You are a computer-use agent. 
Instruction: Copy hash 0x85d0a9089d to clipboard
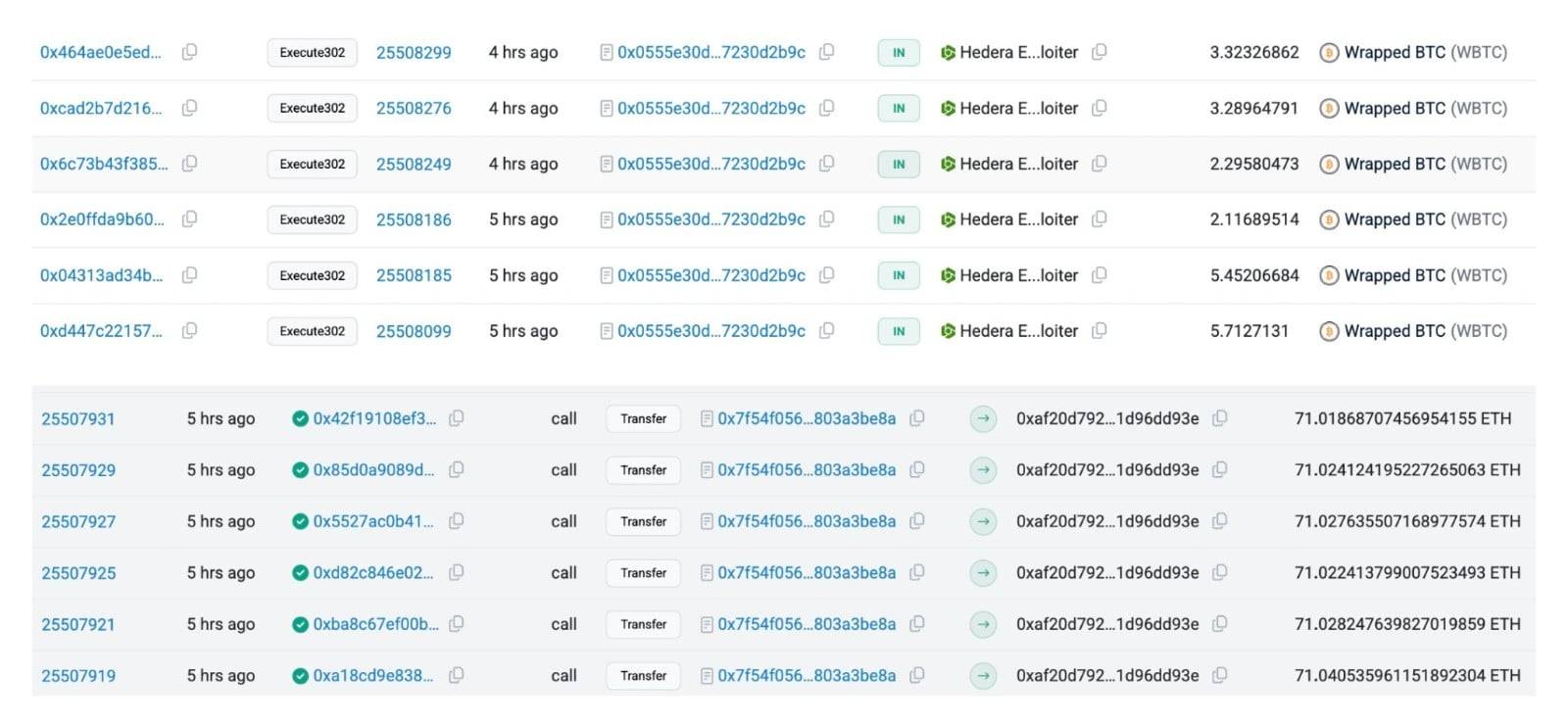[457, 470]
